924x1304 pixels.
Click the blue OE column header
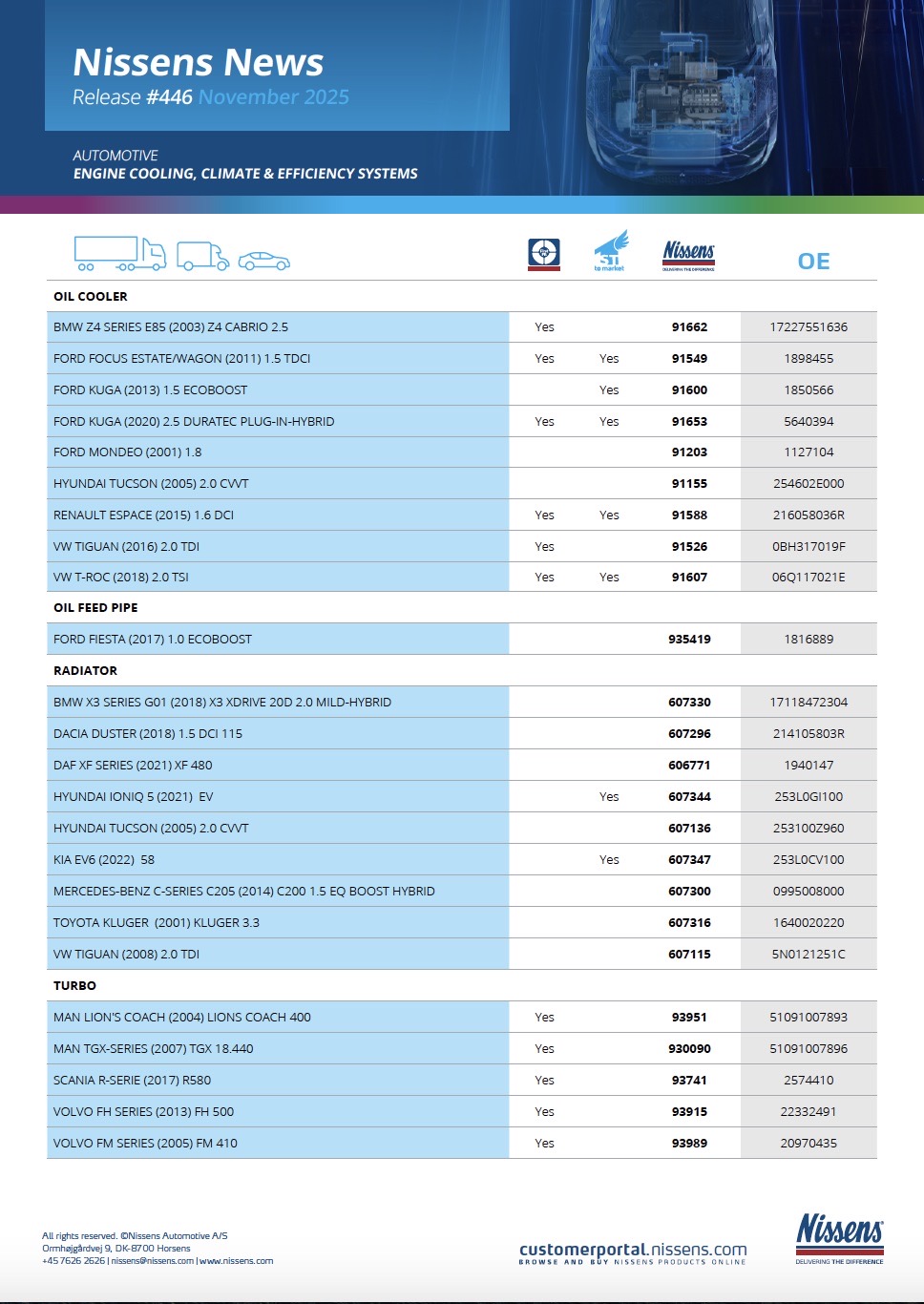coord(813,262)
